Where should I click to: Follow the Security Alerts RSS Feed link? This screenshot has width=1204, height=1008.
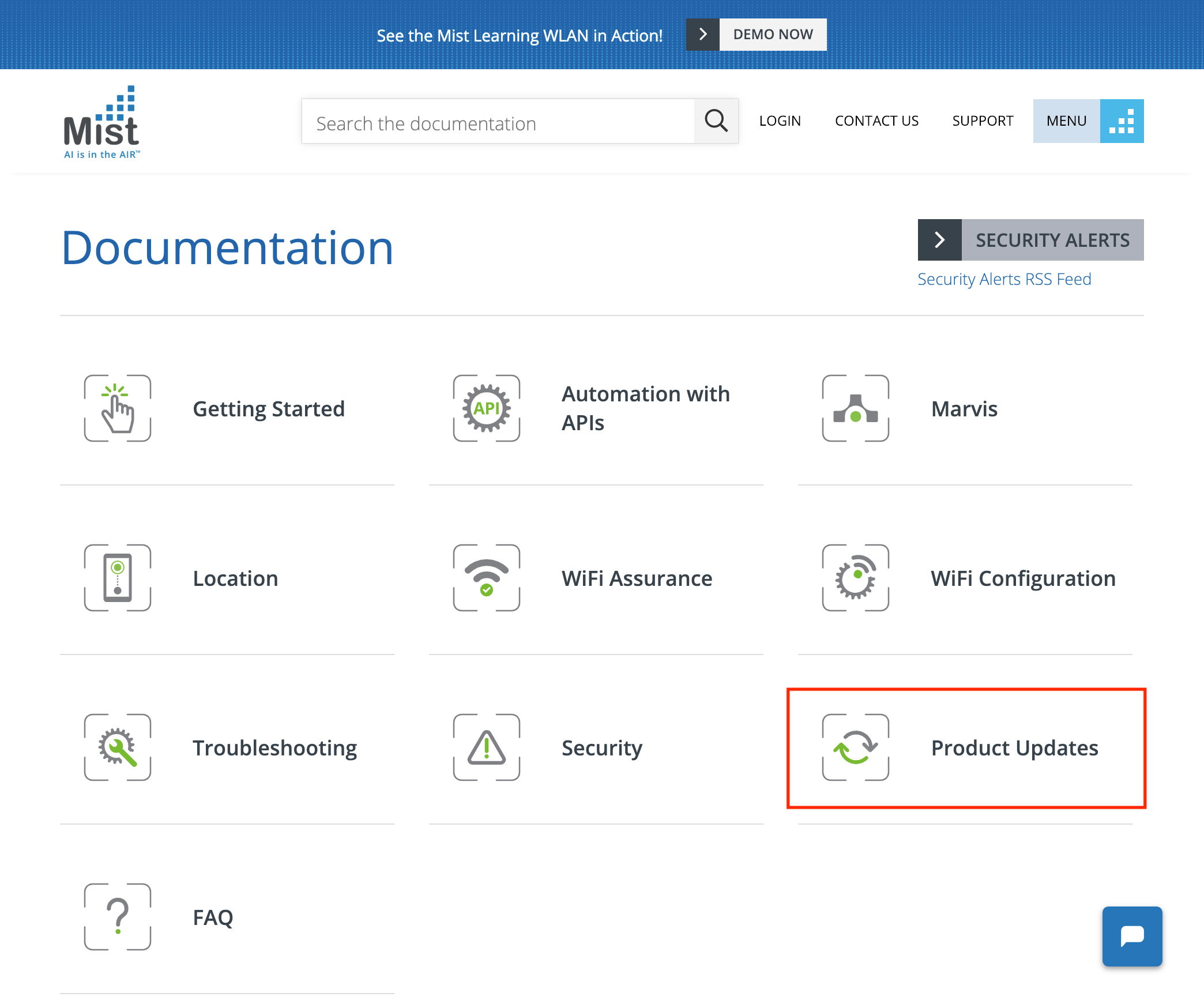[1004, 279]
